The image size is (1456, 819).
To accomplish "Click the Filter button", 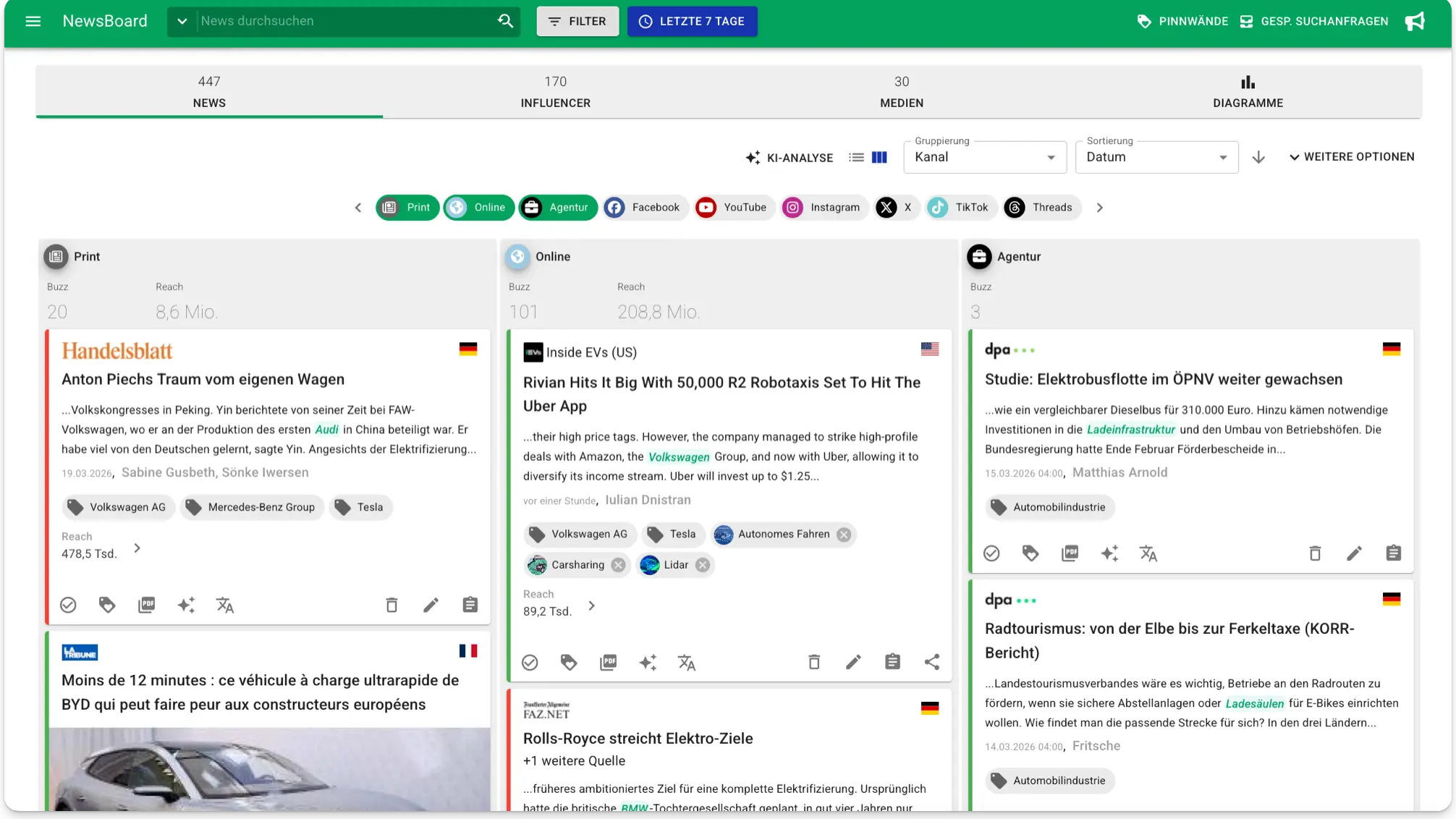I will (x=577, y=21).
